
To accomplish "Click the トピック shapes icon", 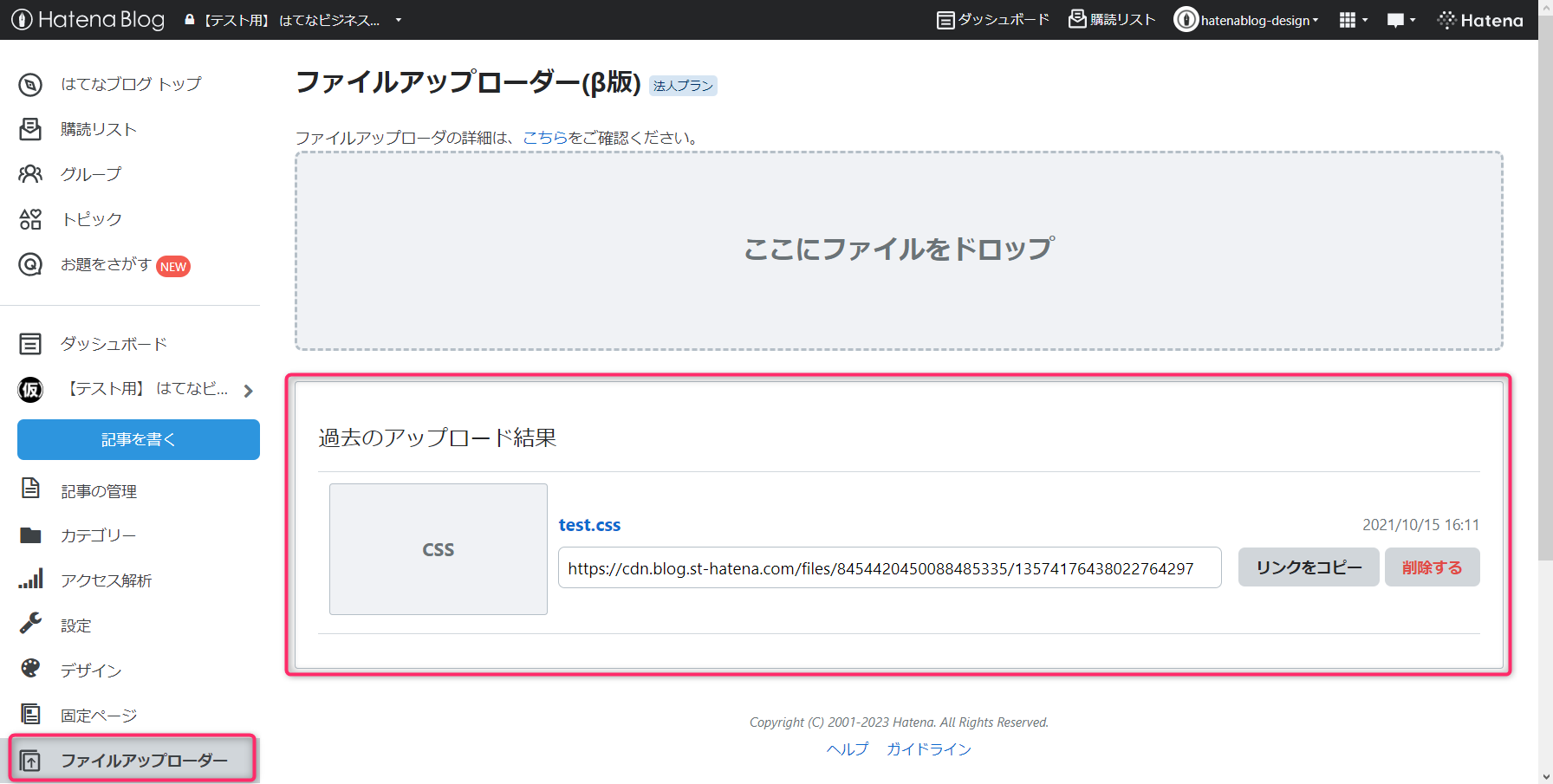I will tap(30, 219).
